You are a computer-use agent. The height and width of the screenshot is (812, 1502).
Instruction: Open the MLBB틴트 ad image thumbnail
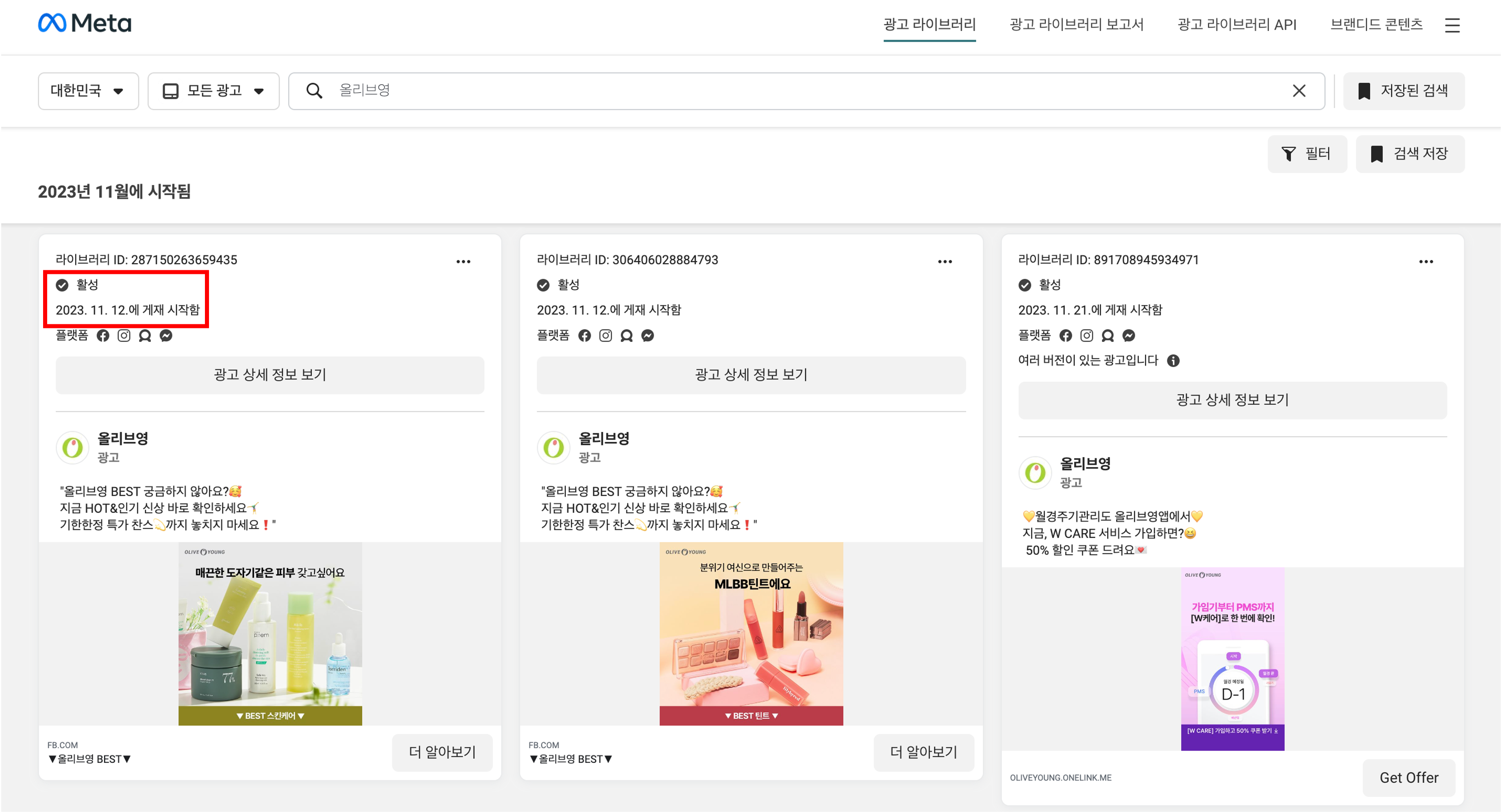click(x=751, y=634)
